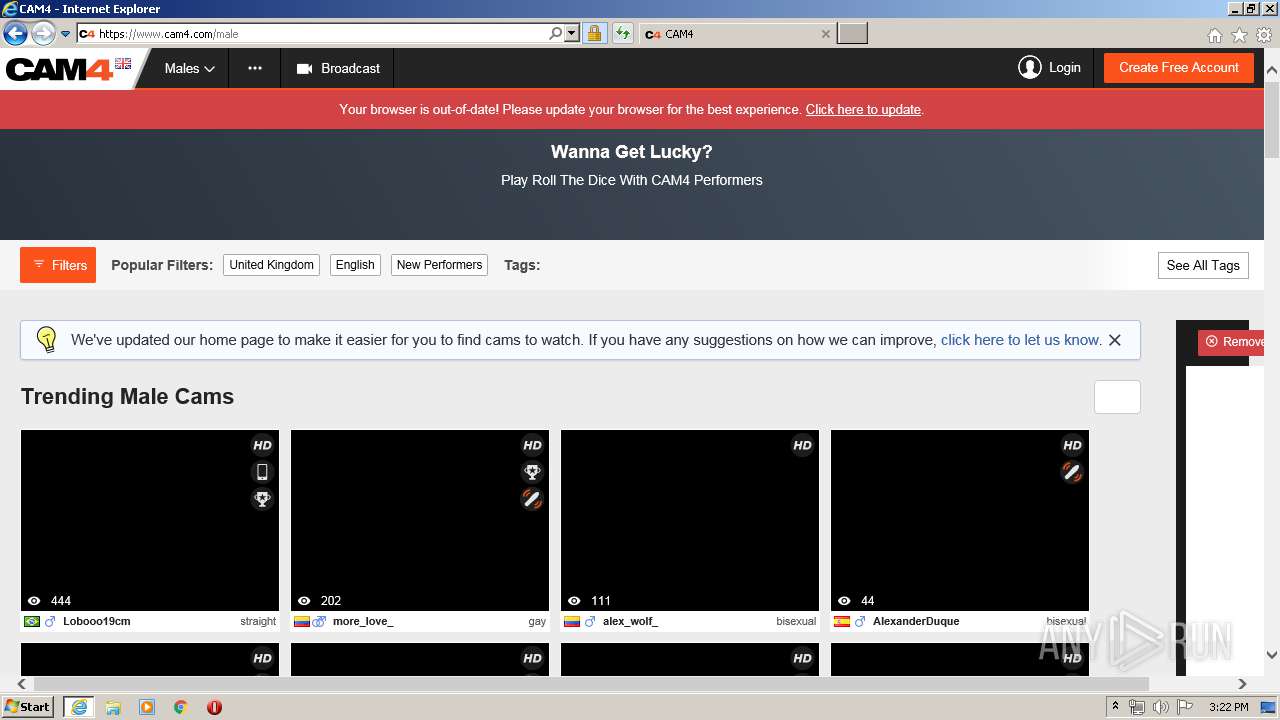Click interactive toy icon on AlexanderDuque cam
The image size is (1280, 720).
1072,472
